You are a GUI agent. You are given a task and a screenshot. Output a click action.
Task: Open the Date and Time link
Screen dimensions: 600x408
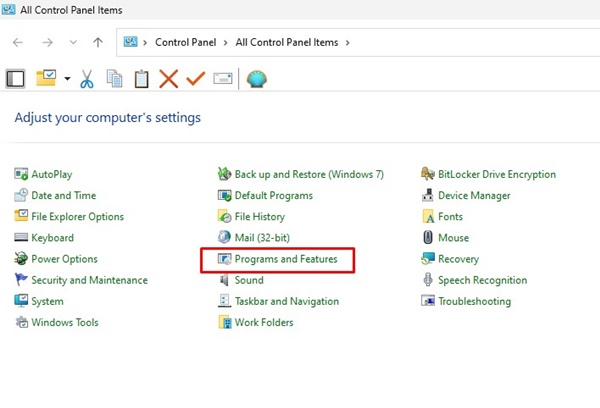pos(64,195)
